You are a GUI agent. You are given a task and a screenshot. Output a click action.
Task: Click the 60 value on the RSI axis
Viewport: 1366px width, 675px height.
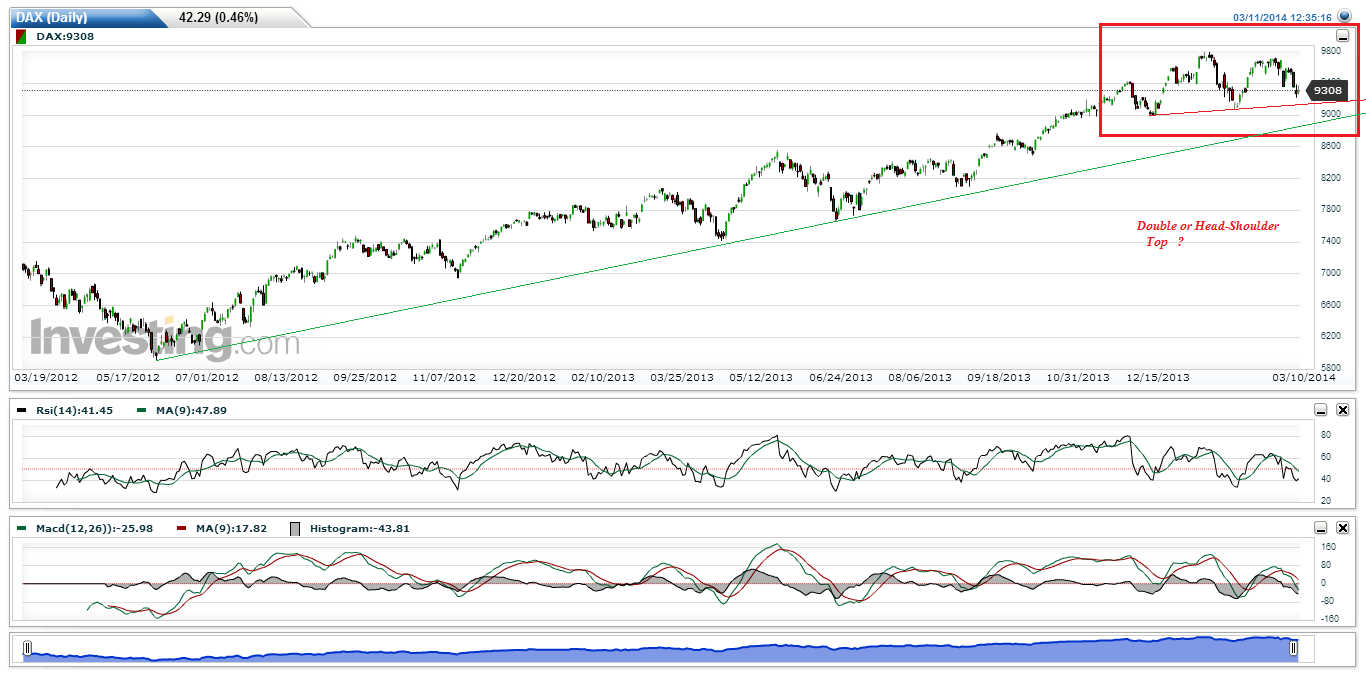pos(1325,457)
